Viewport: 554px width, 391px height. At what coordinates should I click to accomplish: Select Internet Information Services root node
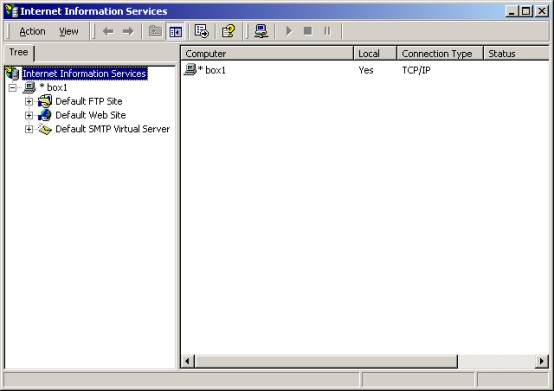pyautogui.click(x=84, y=73)
